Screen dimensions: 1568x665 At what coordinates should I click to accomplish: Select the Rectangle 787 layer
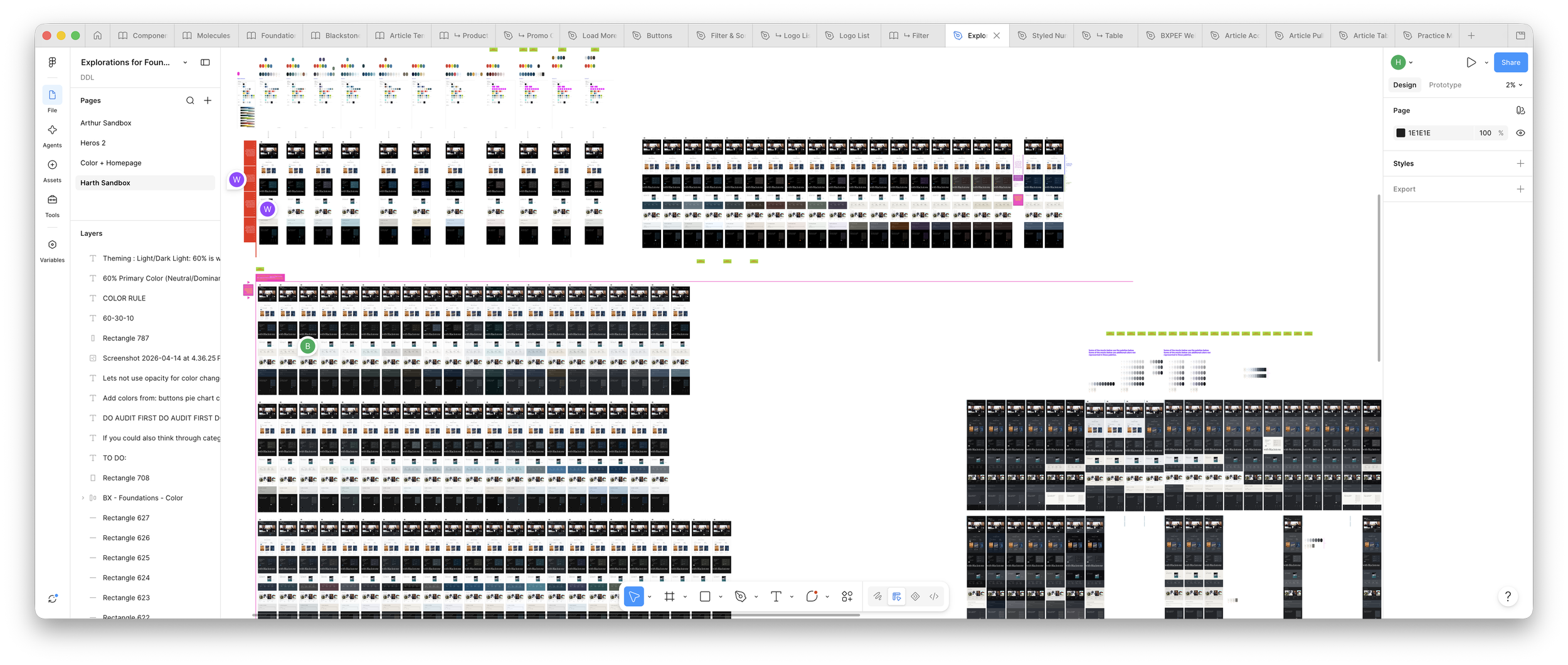click(145, 338)
